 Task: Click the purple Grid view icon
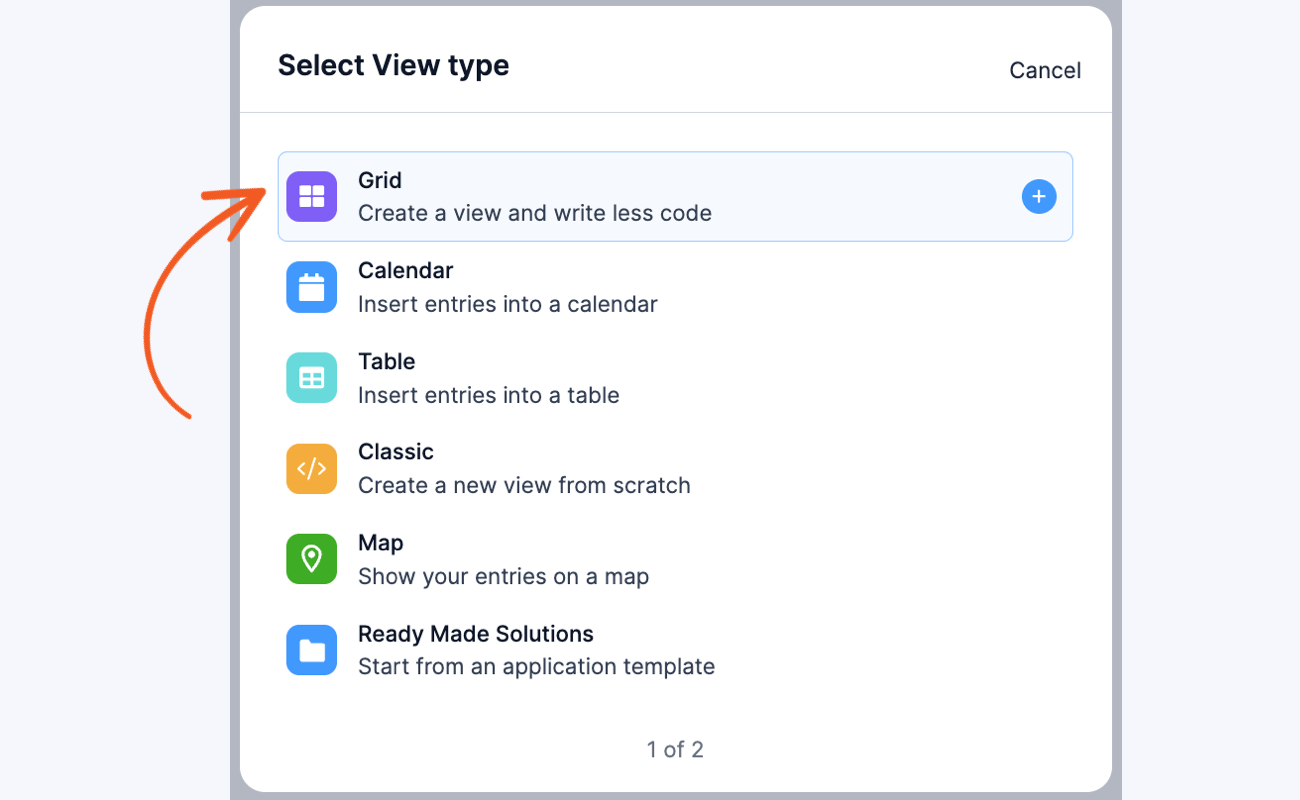311,196
